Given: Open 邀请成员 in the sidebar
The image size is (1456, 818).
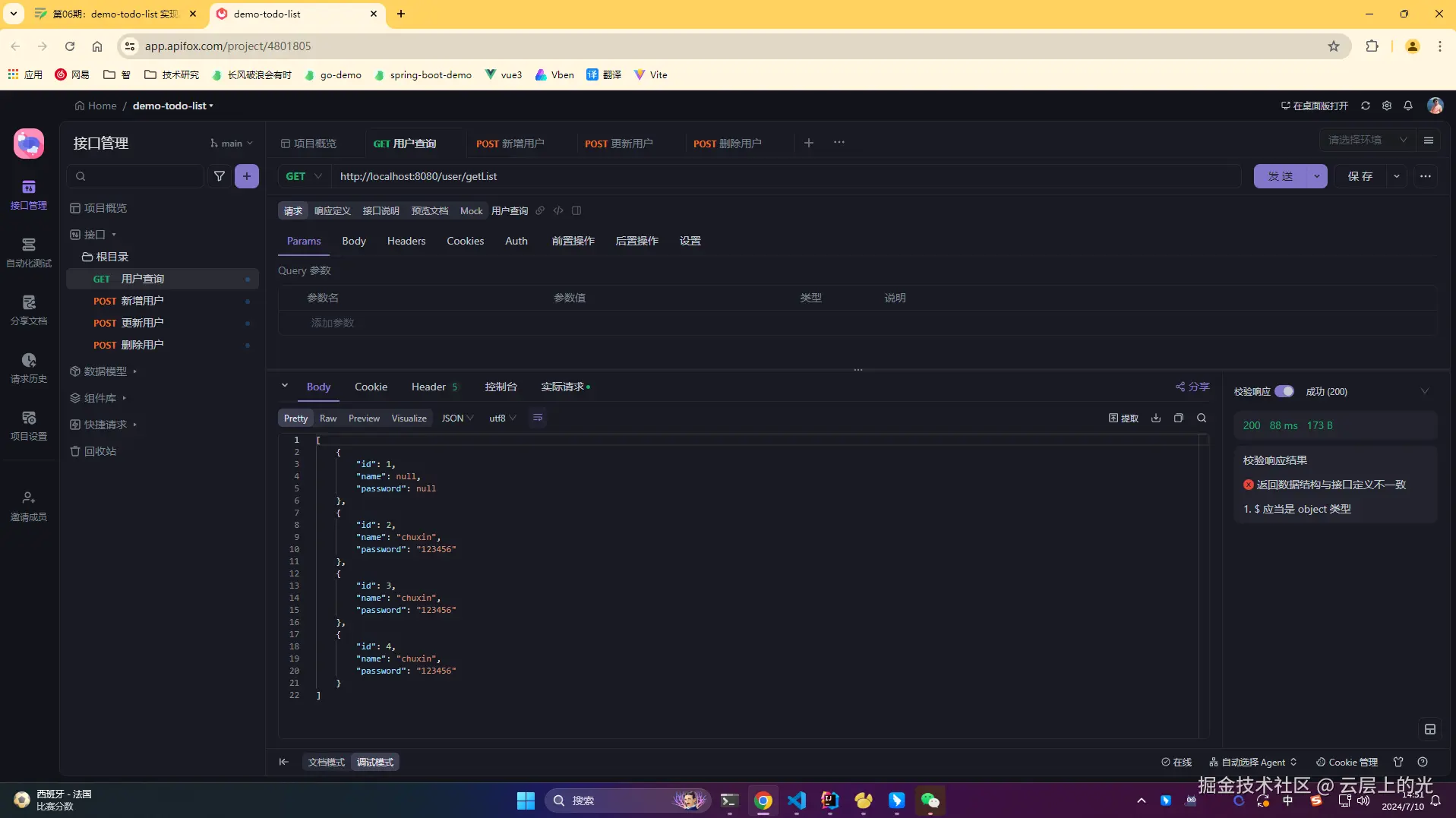Looking at the screenshot, I should 29,506.
